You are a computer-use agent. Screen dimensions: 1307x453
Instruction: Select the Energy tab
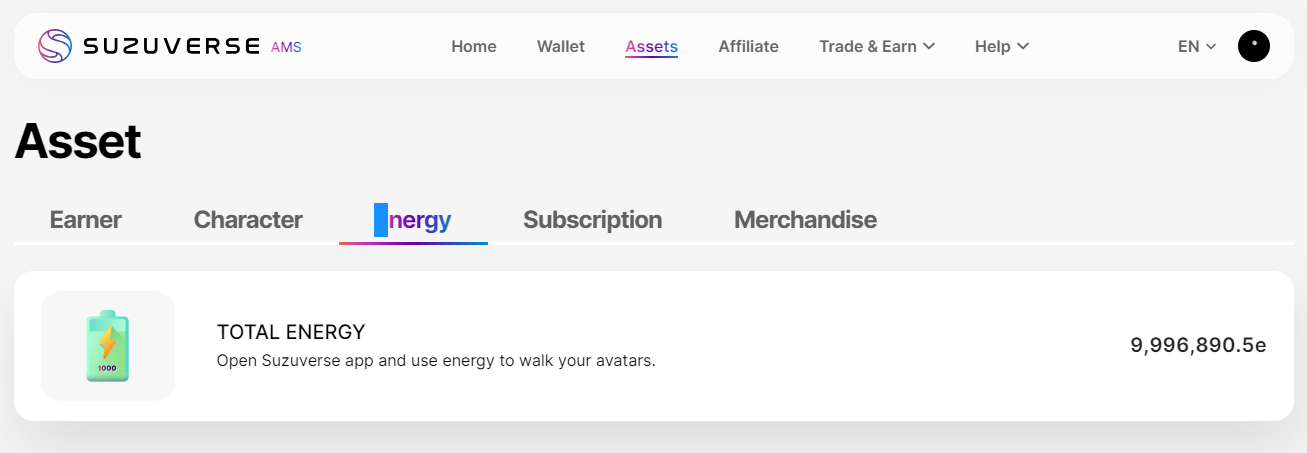[x=413, y=220]
